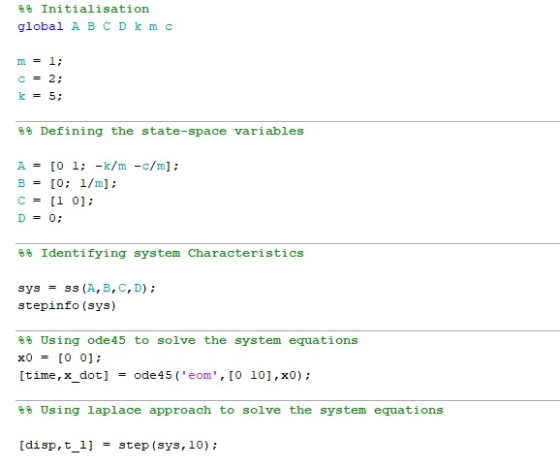
Task: Click the 'global' keyword
Action: [x=40, y=26]
